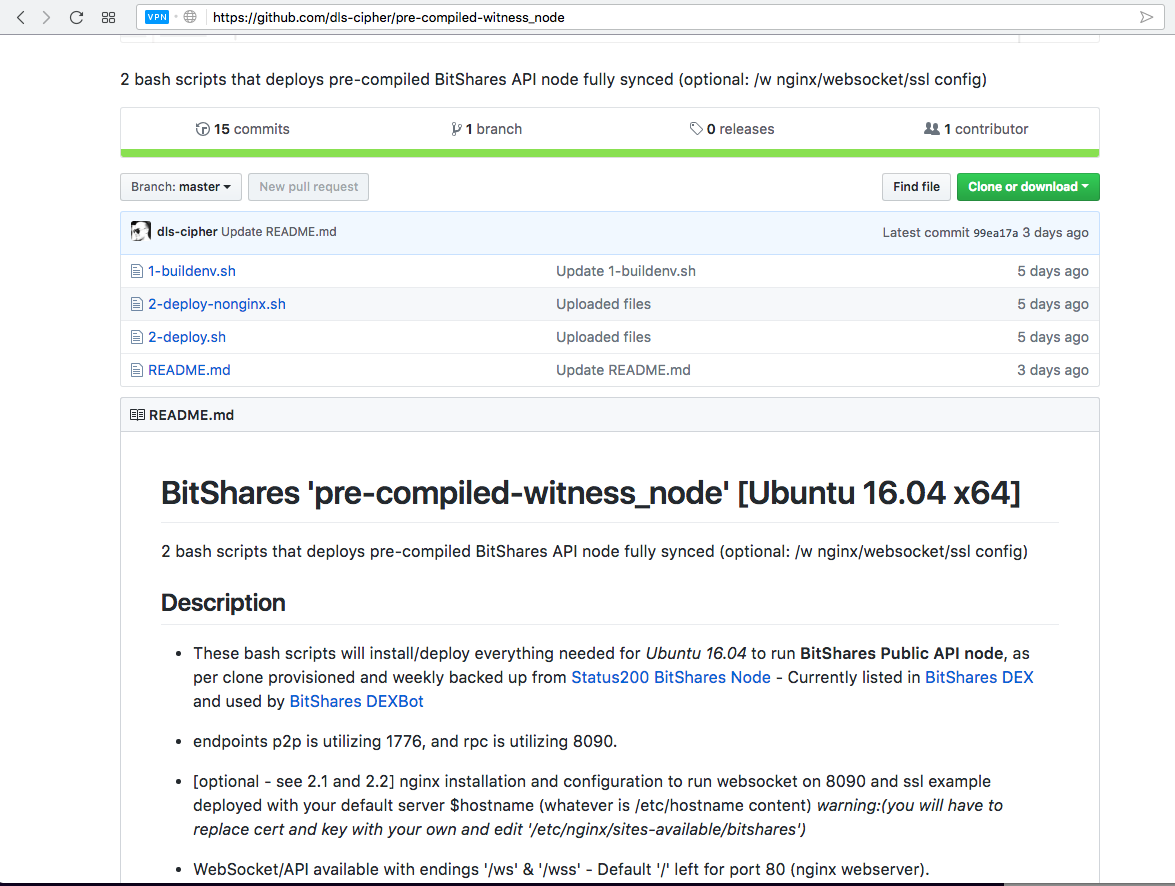Click the book icon in README.md header

coord(137,415)
